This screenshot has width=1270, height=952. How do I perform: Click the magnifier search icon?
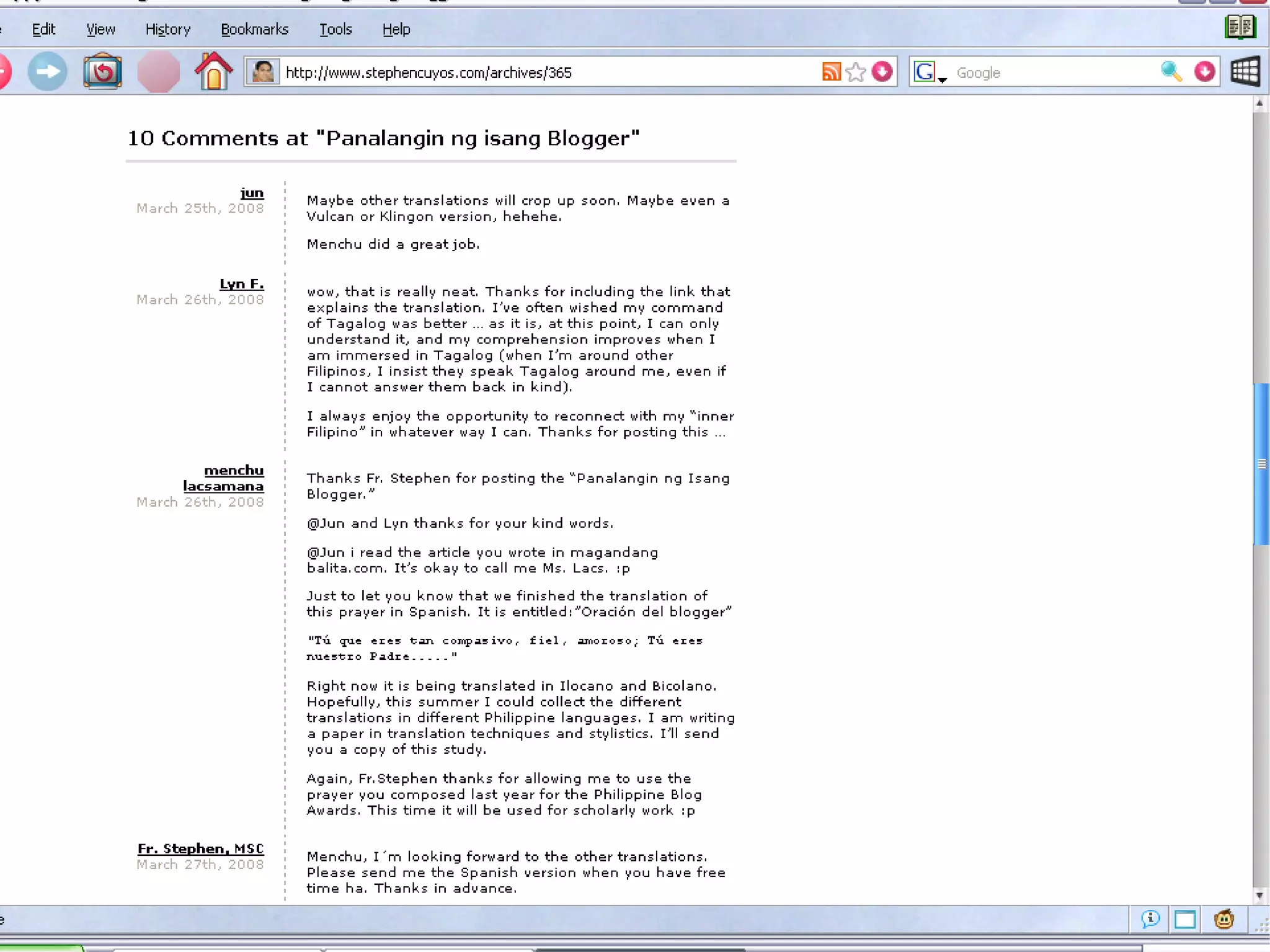click(x=1171, y=72)
